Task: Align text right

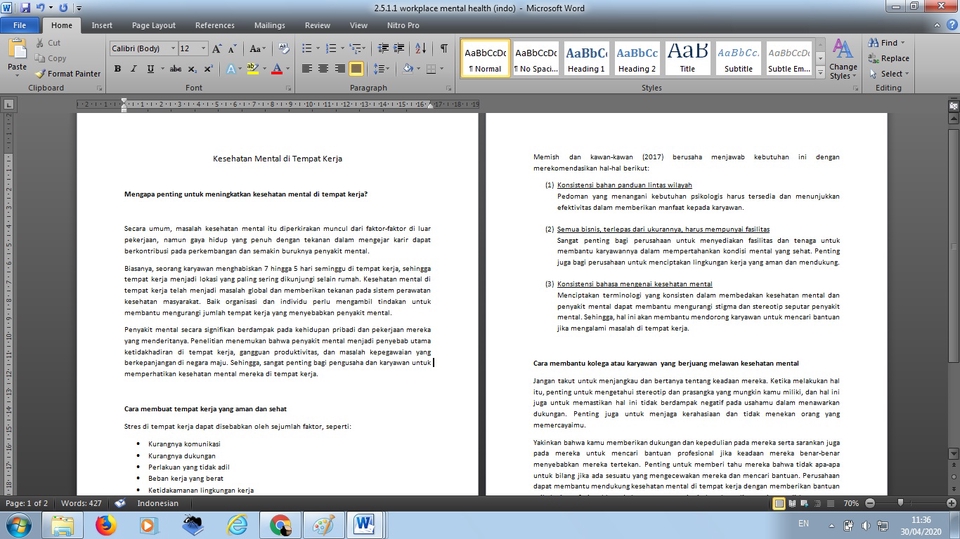Action: point(339,69)
